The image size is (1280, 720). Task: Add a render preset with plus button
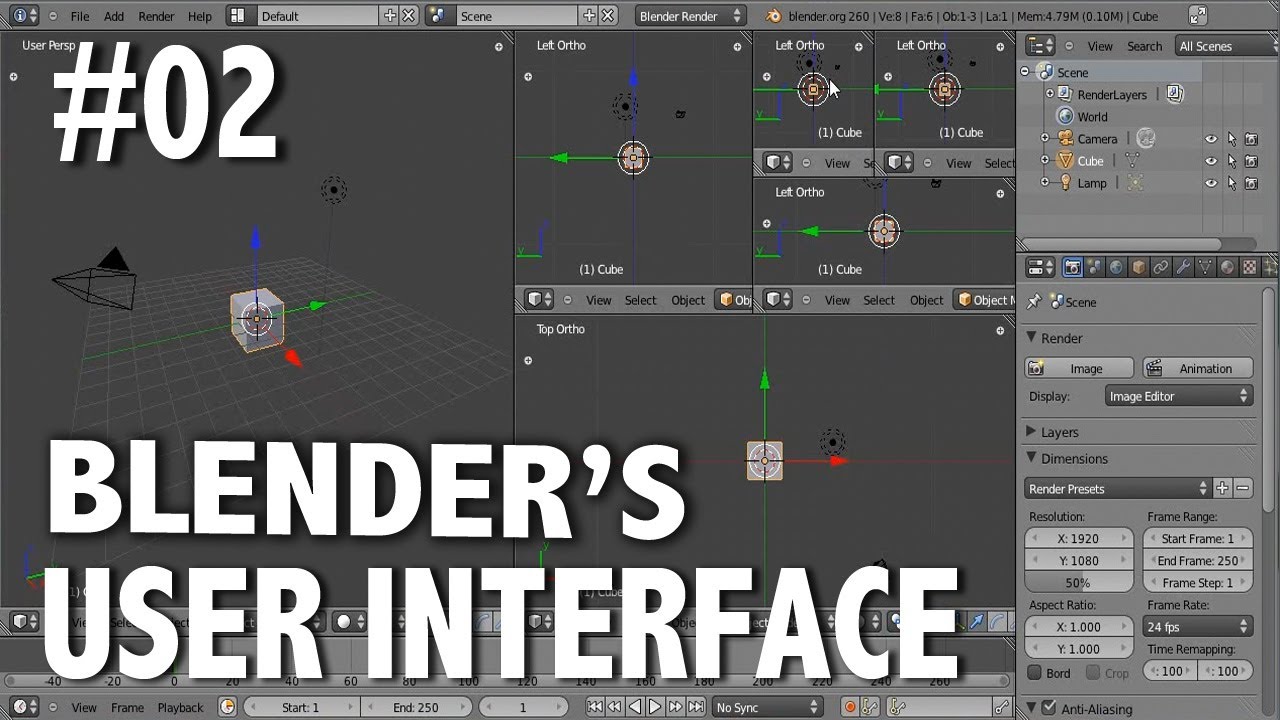(x=1222, y=488)
